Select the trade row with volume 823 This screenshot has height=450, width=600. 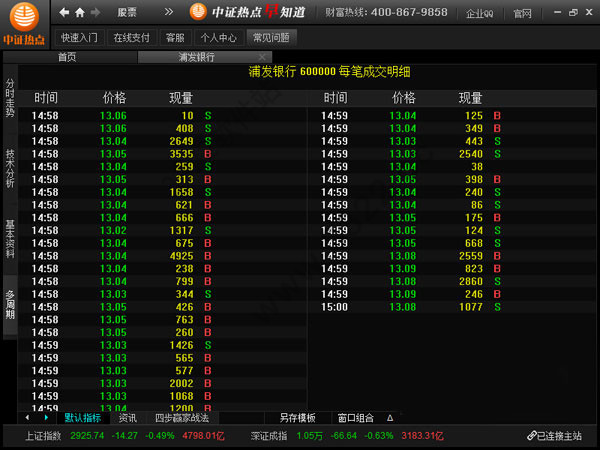click(x=452, y=269)
